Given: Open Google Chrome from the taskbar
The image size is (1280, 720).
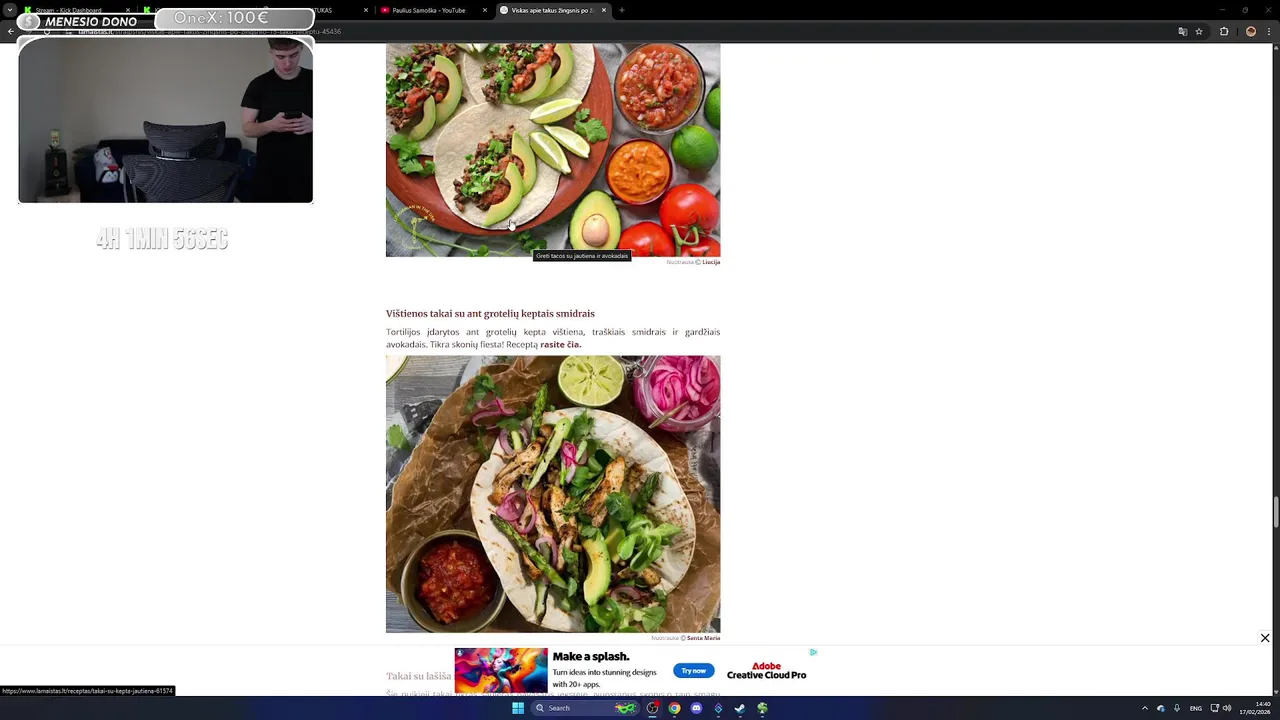Looking at the screenshot, I should 674,708.
